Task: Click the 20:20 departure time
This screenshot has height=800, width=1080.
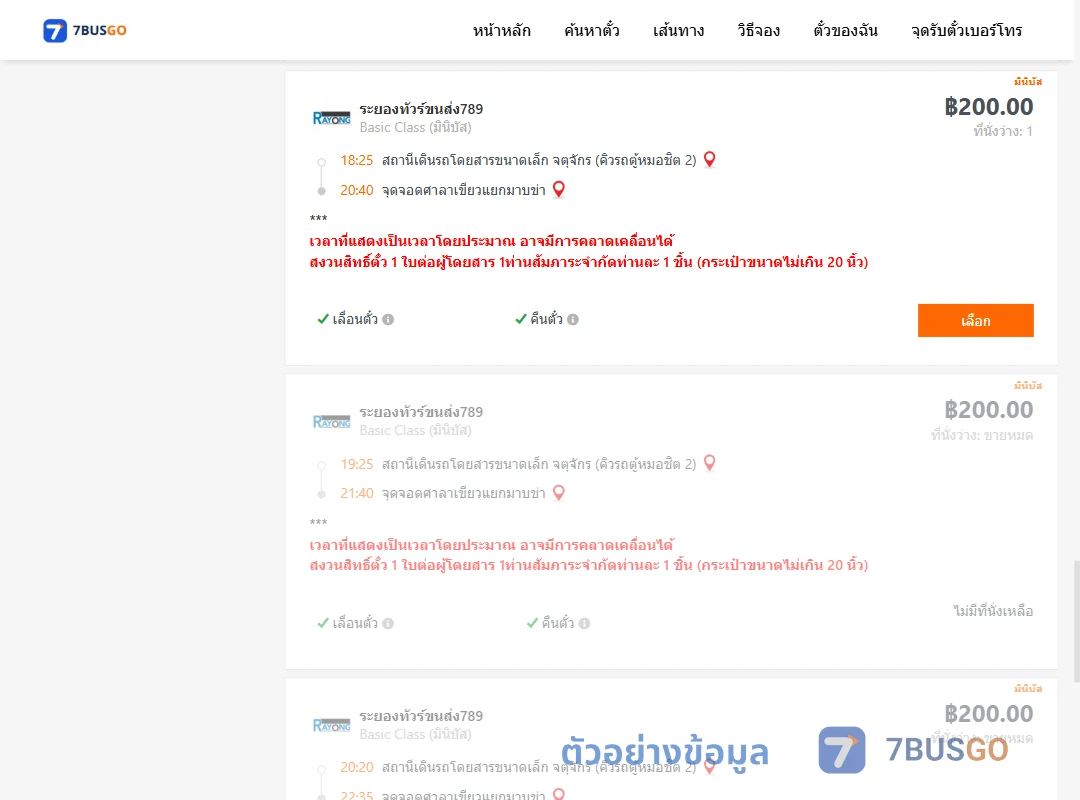Action: point(356,768)
